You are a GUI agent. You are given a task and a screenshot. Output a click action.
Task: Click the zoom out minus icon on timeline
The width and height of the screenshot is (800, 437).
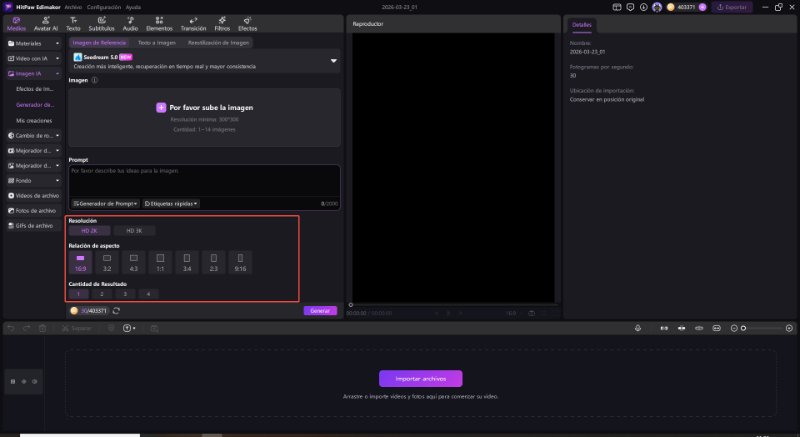tap(734, 328)
